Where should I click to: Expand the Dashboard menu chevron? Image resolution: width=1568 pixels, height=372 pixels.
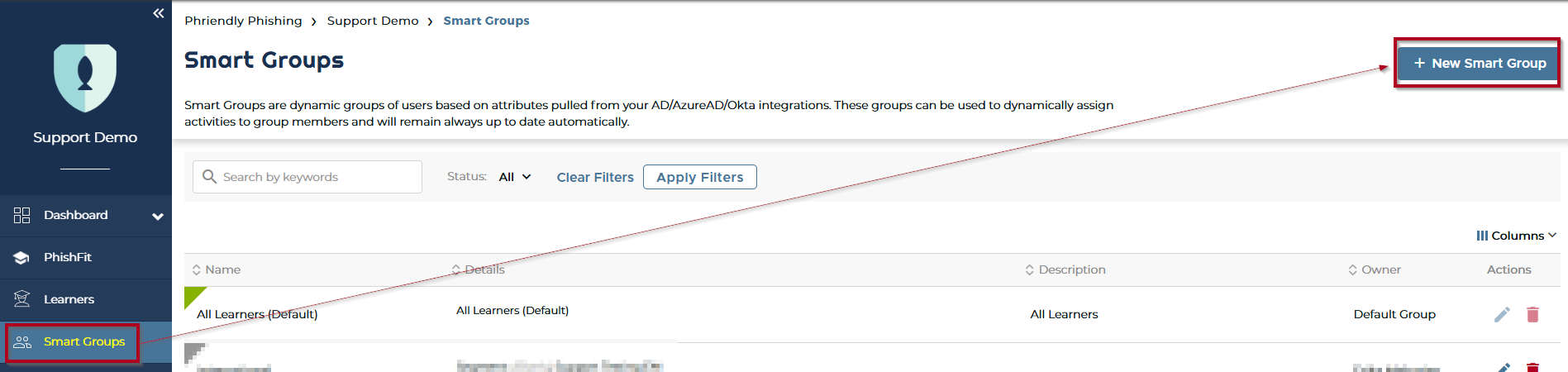pyautogui.click(x=157, y=217)
